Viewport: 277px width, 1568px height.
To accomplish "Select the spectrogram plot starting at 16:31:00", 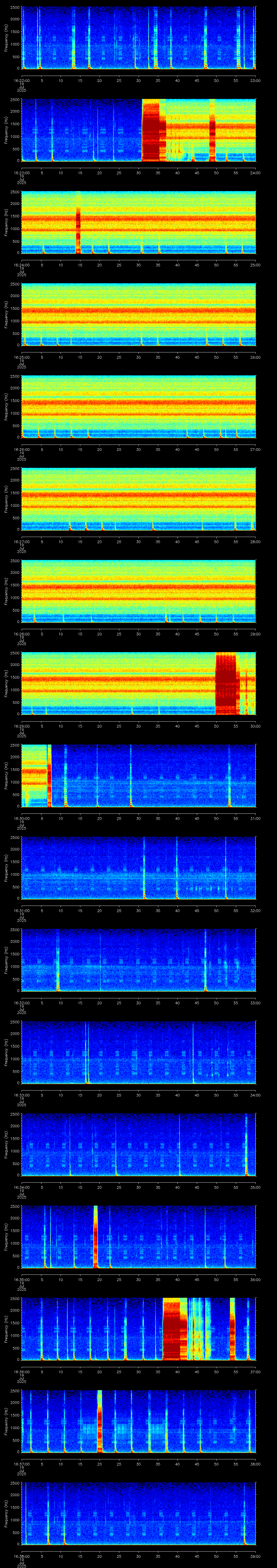I will tap(138, 868).
